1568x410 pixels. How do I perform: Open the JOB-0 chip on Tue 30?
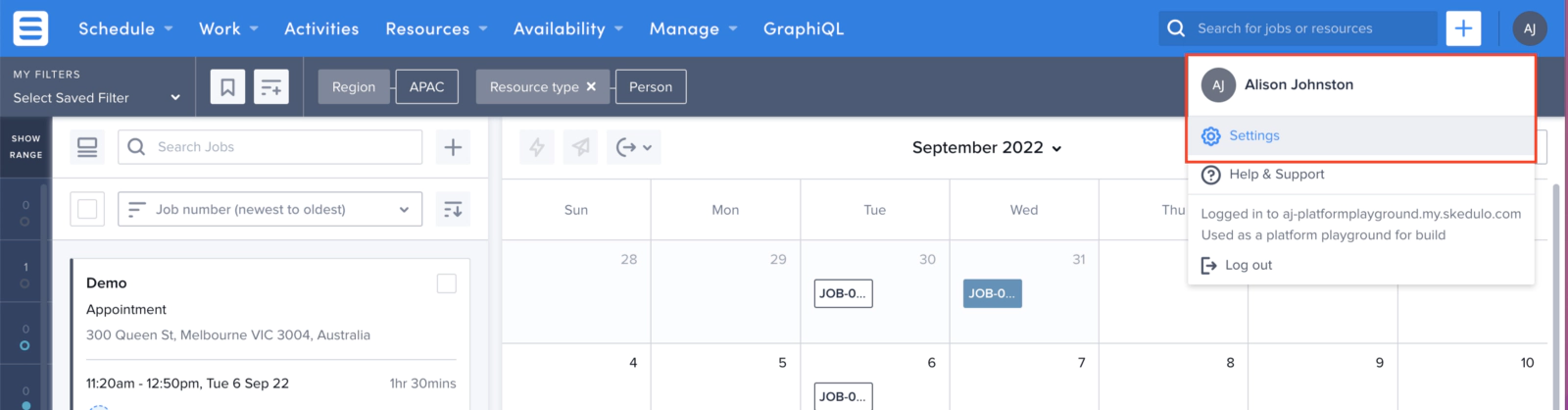click(x=844, y=293)
